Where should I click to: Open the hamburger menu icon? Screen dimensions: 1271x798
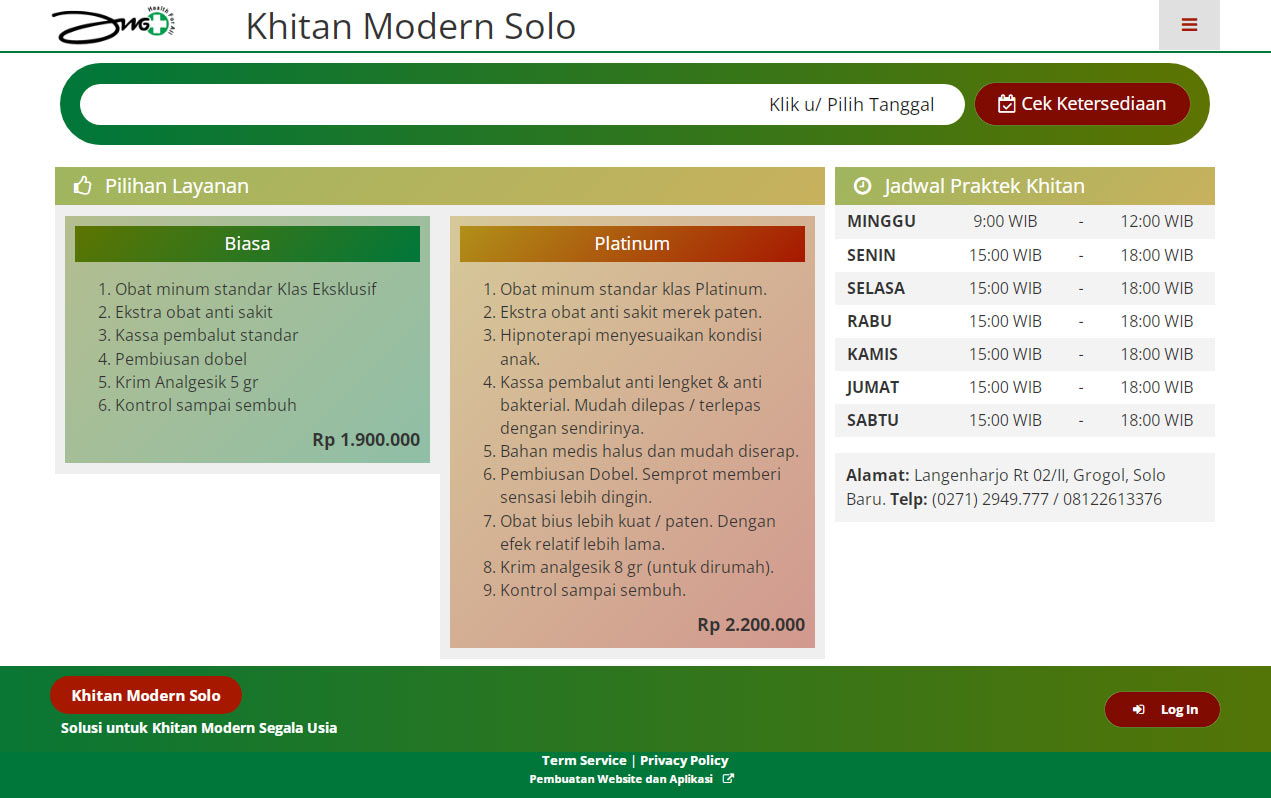(x=1189, y=25)
